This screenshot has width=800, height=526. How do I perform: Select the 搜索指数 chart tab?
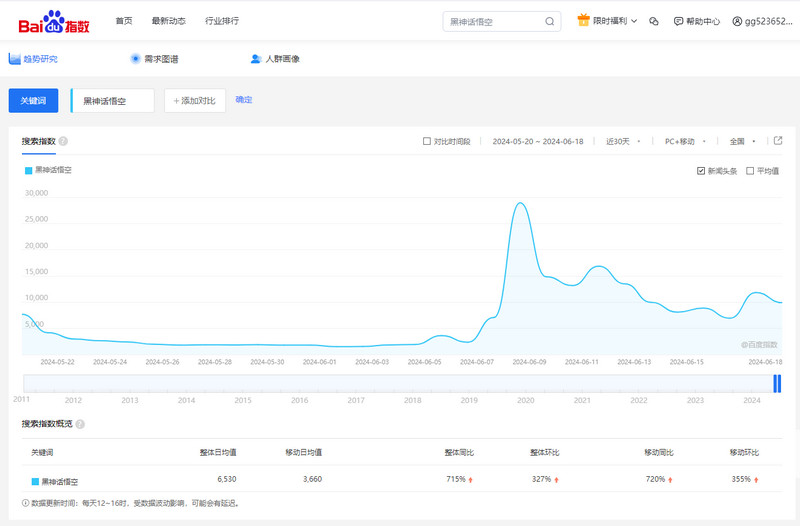[38, 141]
